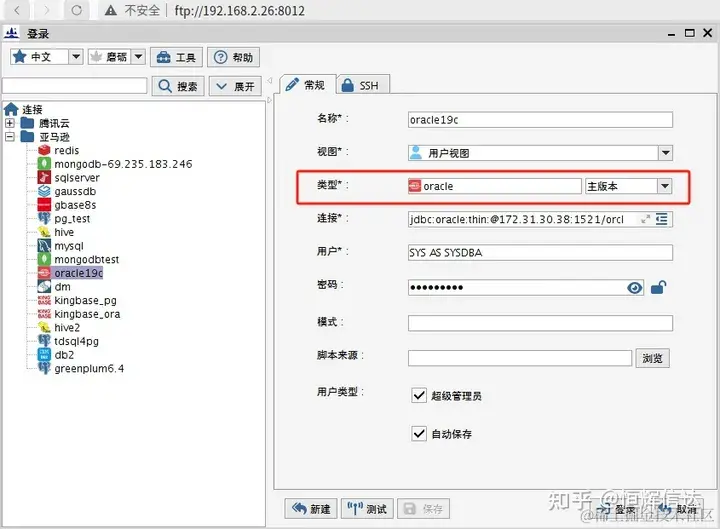The image size is (720, 529).
Task: Click the 浏览 browse button
Action: point(652,358)
